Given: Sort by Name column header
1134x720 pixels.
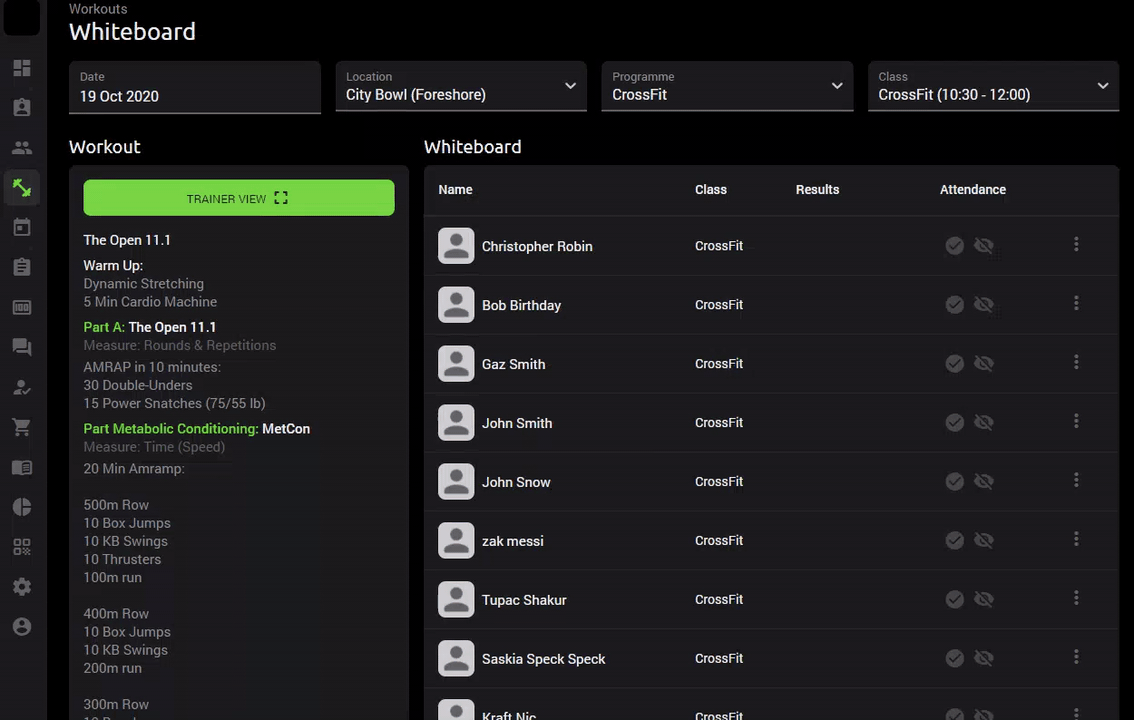Looking at the screenshot, I should pyautogui.click(x=455, y=189).
